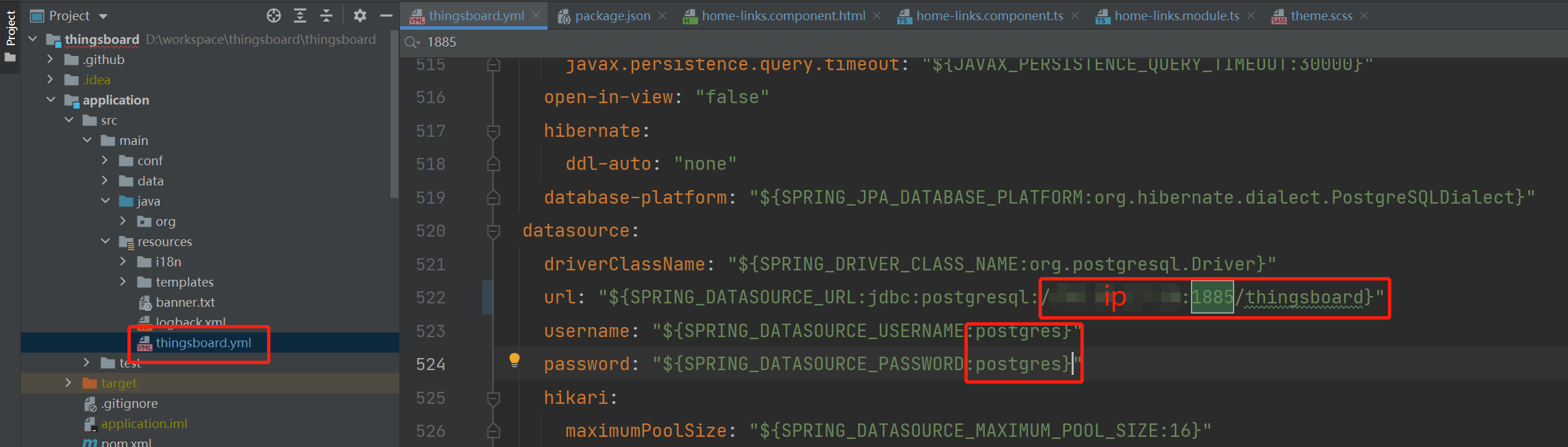Screen dimensions: 1568x447
Task: Click the Collapse All icon in Project panel
Action: coord(326,16)
